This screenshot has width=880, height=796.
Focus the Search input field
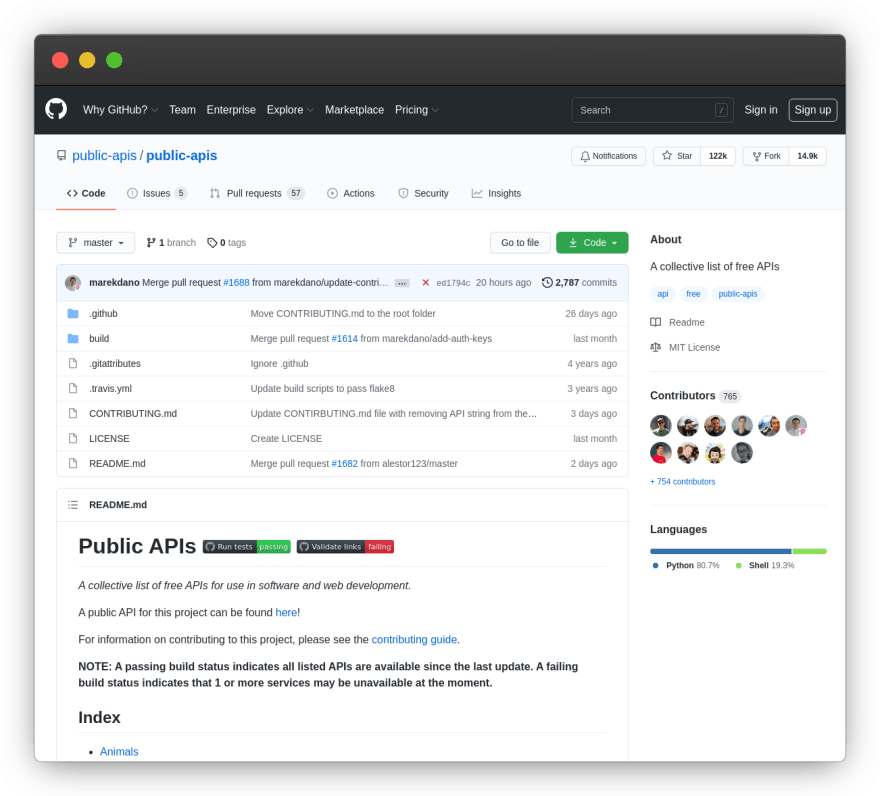coord(652,110)
